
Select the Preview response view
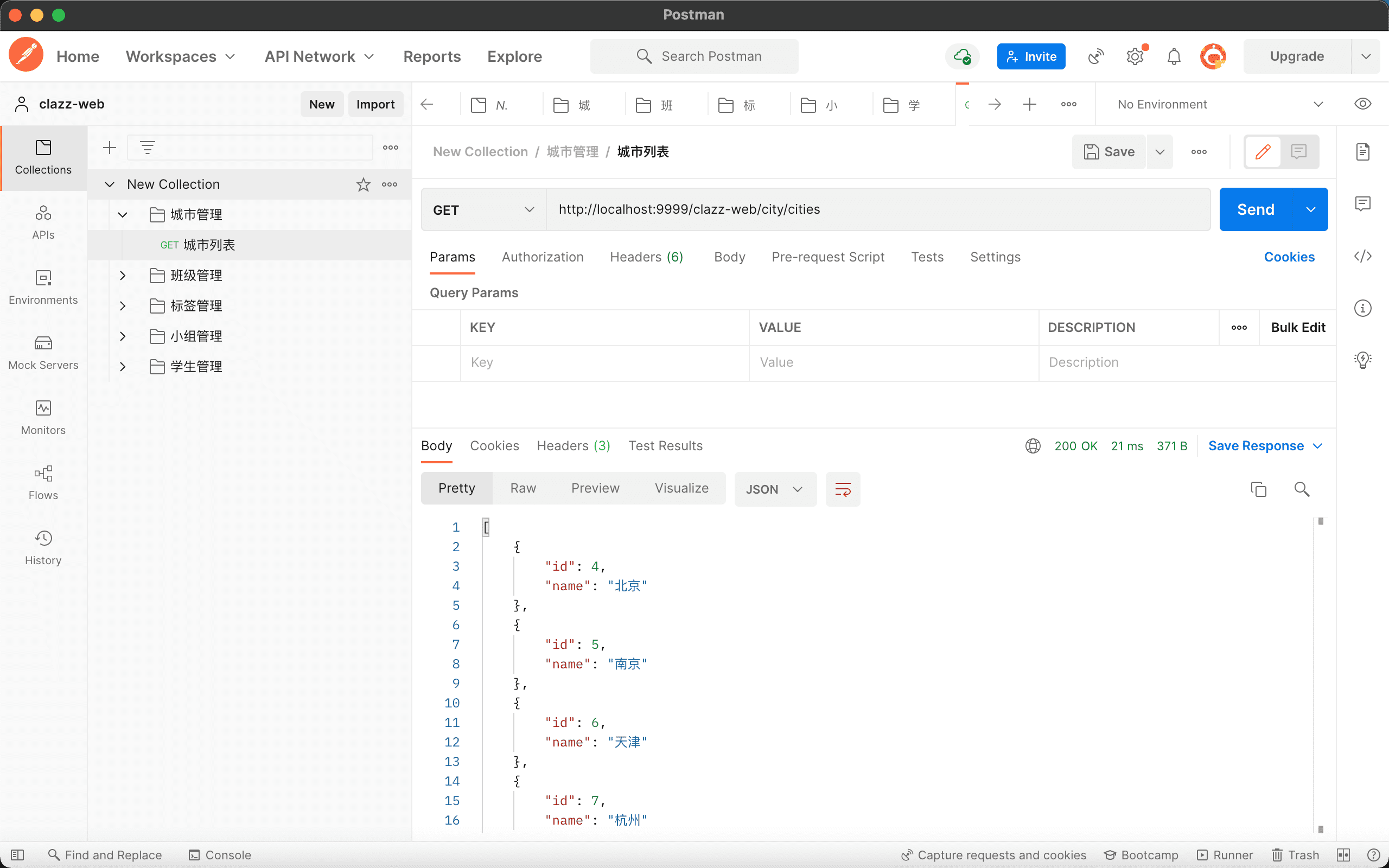click(595, 489)
